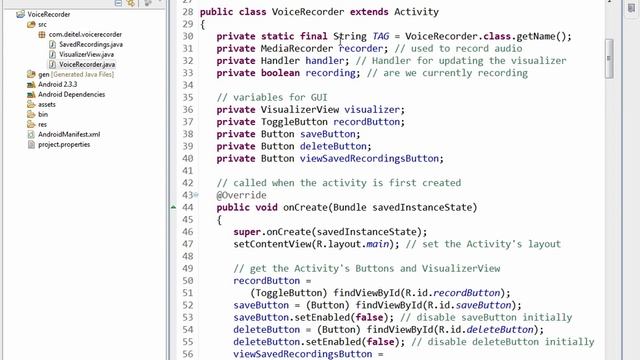Click the TAG constant on line 30
The width and height of the screenshot is (640, 360).
pyautogui.click(x=380, y=36)
